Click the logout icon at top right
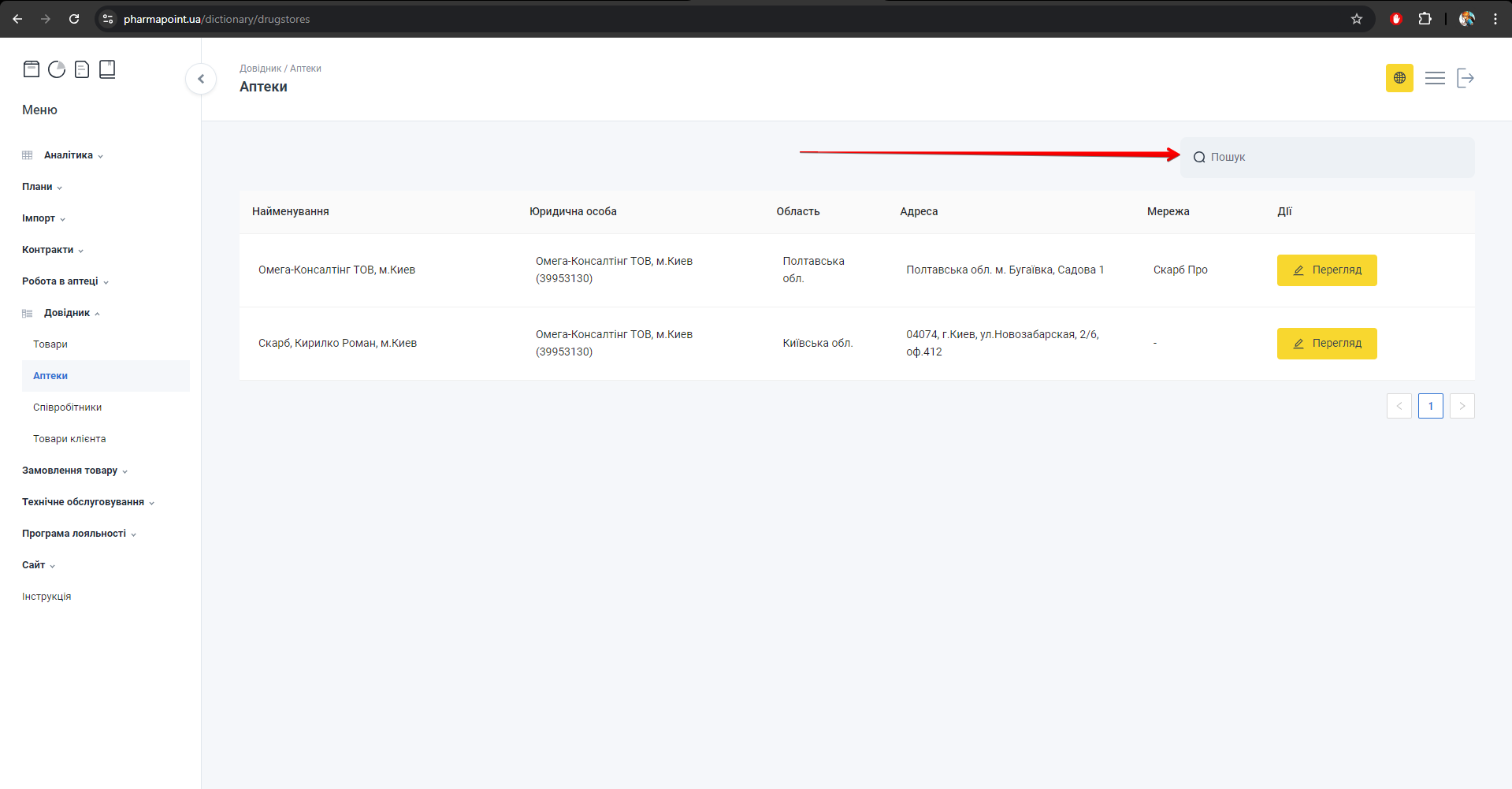Screen dimensions: 1512x789 point(1466,78)
